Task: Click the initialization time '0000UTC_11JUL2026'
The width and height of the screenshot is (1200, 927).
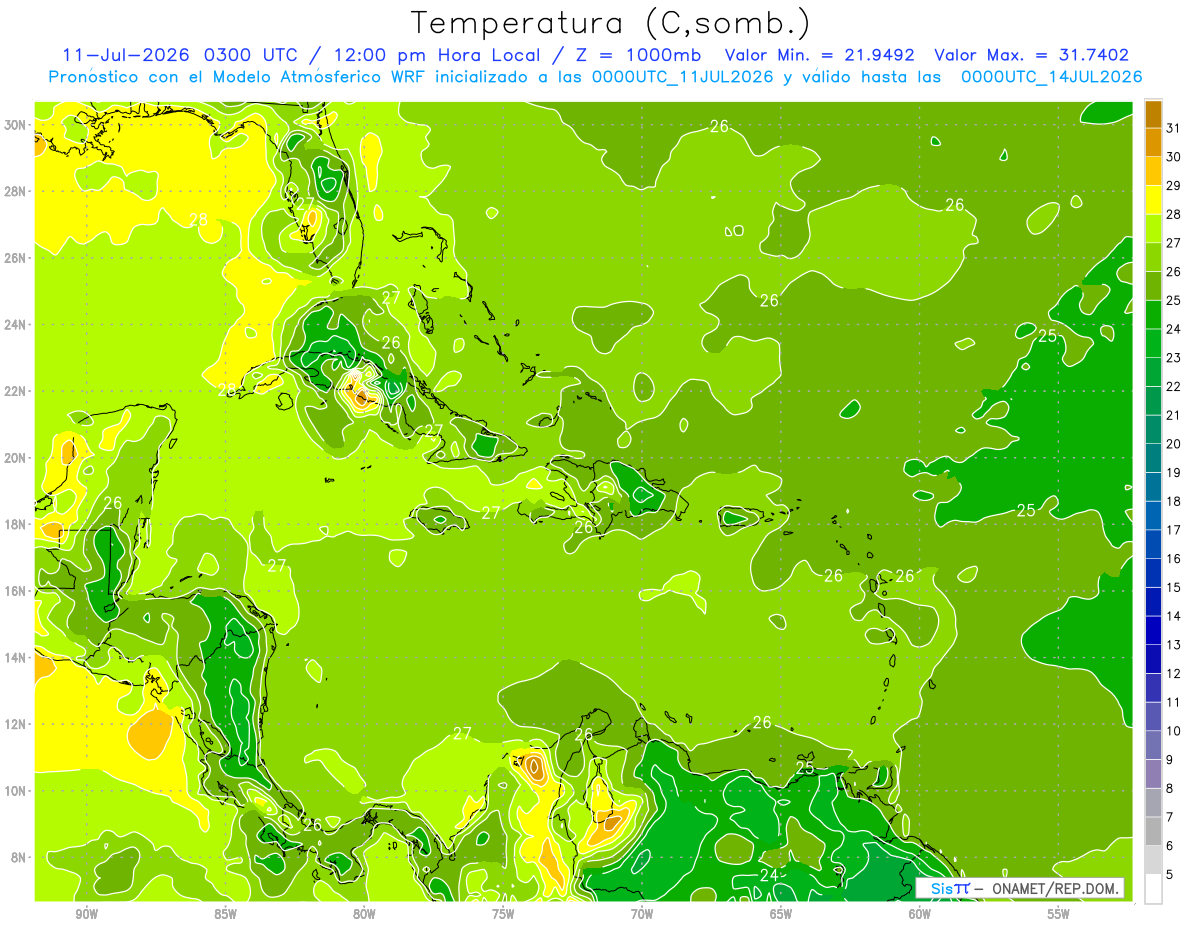Action: click(x=683, y=77)
